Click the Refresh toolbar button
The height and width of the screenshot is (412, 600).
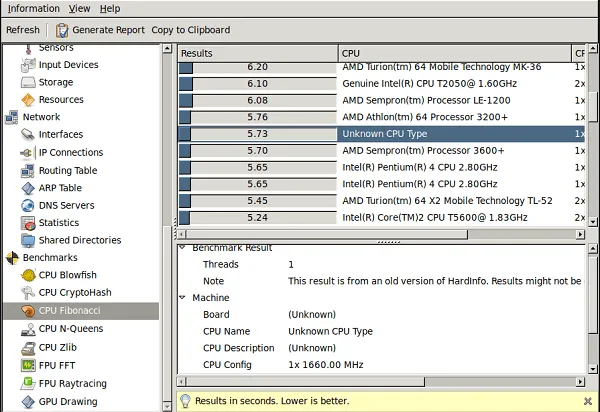pyautogui.click(x=23, y=30)
